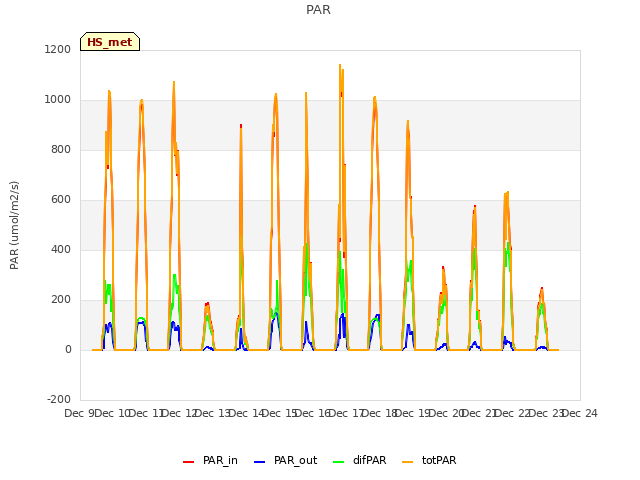Click the PAR (umol/m2/s) axis label
This screenshot has height=480, width=640.
click(14, 225)
